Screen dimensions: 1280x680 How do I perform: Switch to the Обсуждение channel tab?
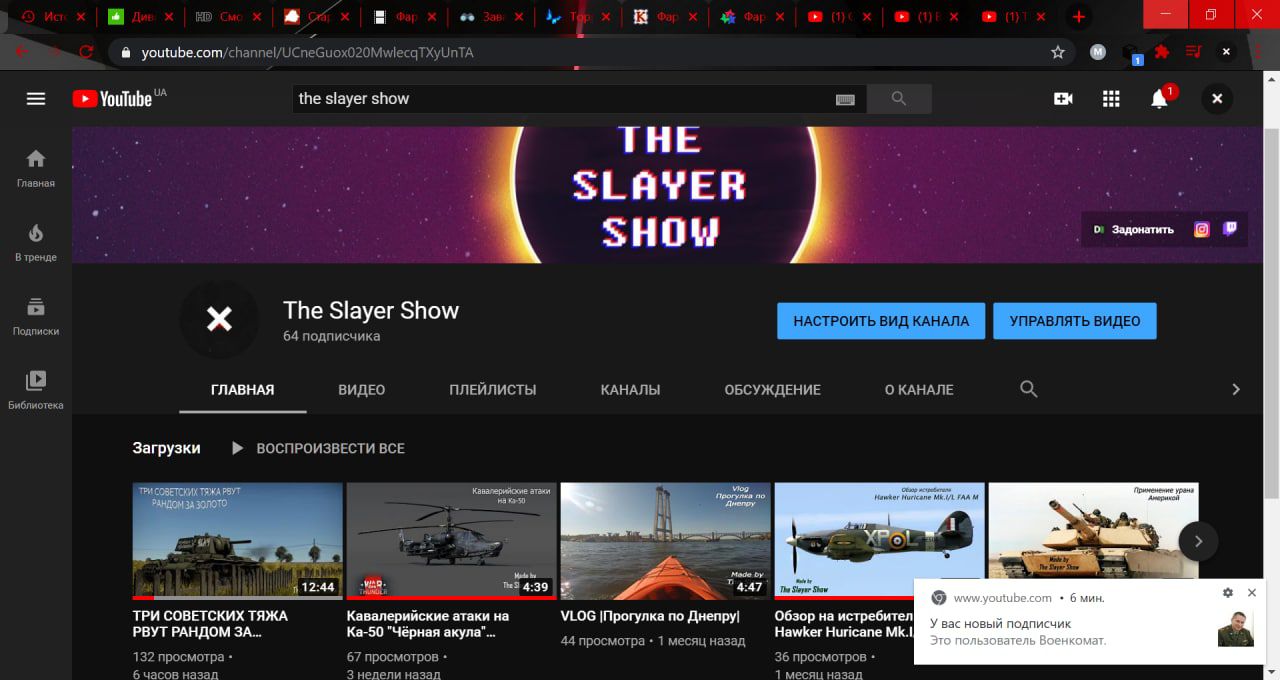773,390
